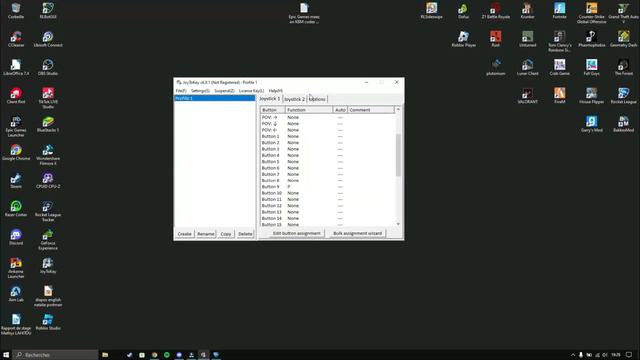Viewport: 640px width, 360px height.
Task: Switch to the Options tab
Action: pyautogui.click(x=317, y=99)
